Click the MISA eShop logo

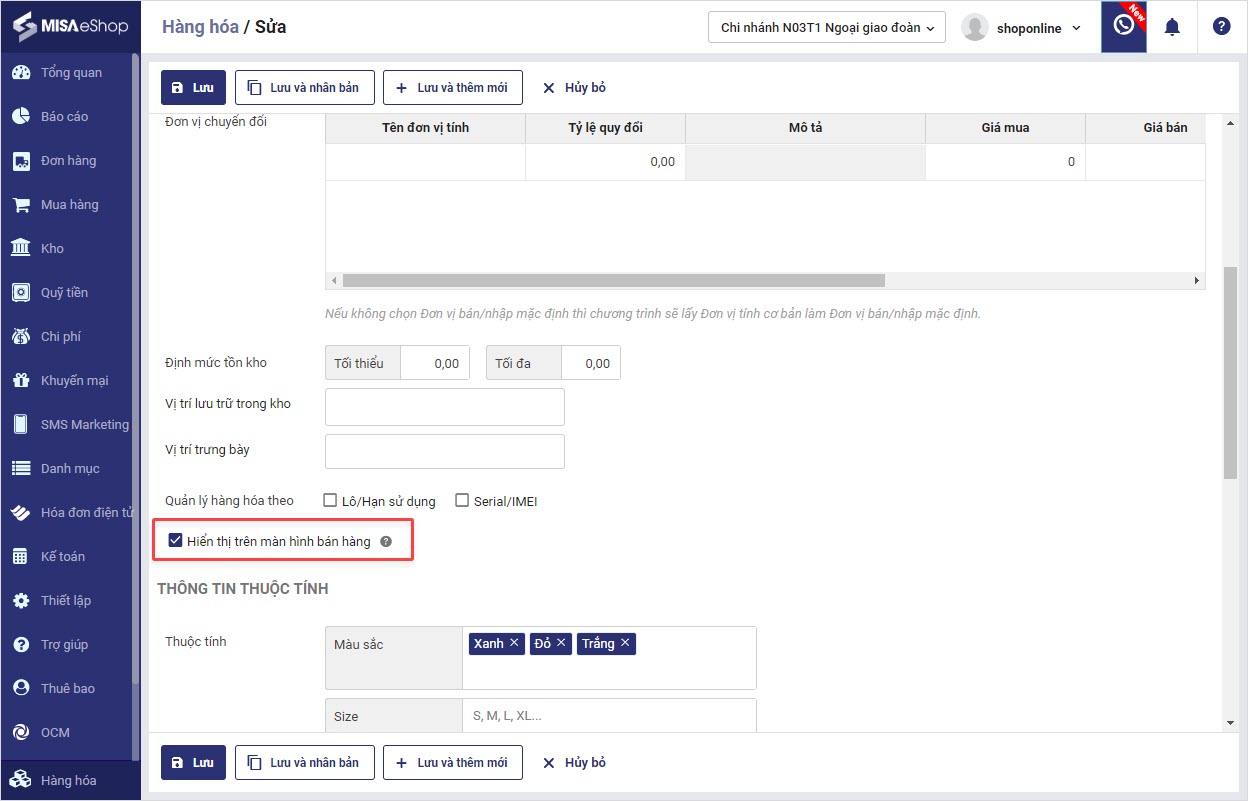coord(70,26)
